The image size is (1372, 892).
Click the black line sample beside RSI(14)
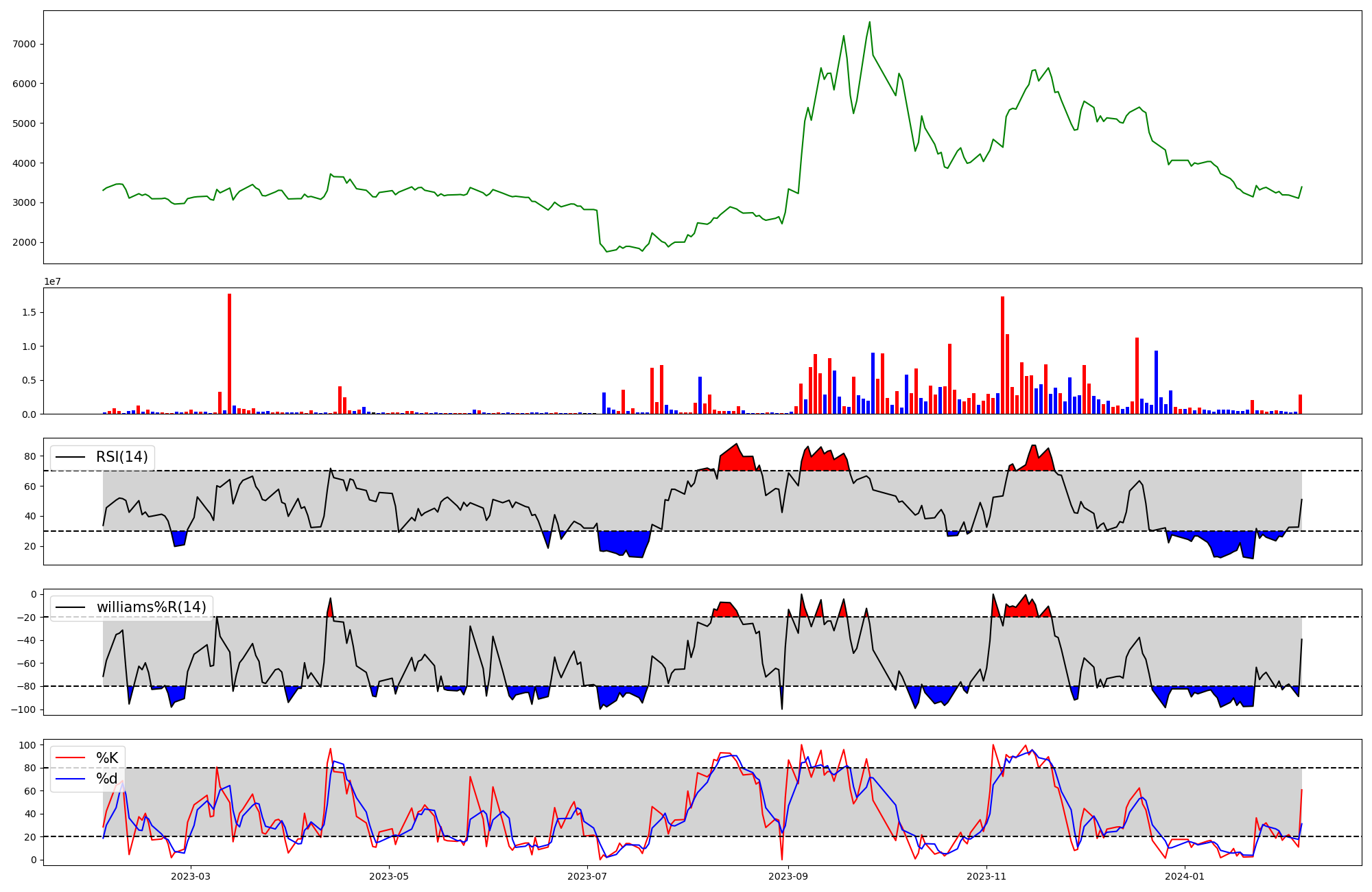pos(71,457)
